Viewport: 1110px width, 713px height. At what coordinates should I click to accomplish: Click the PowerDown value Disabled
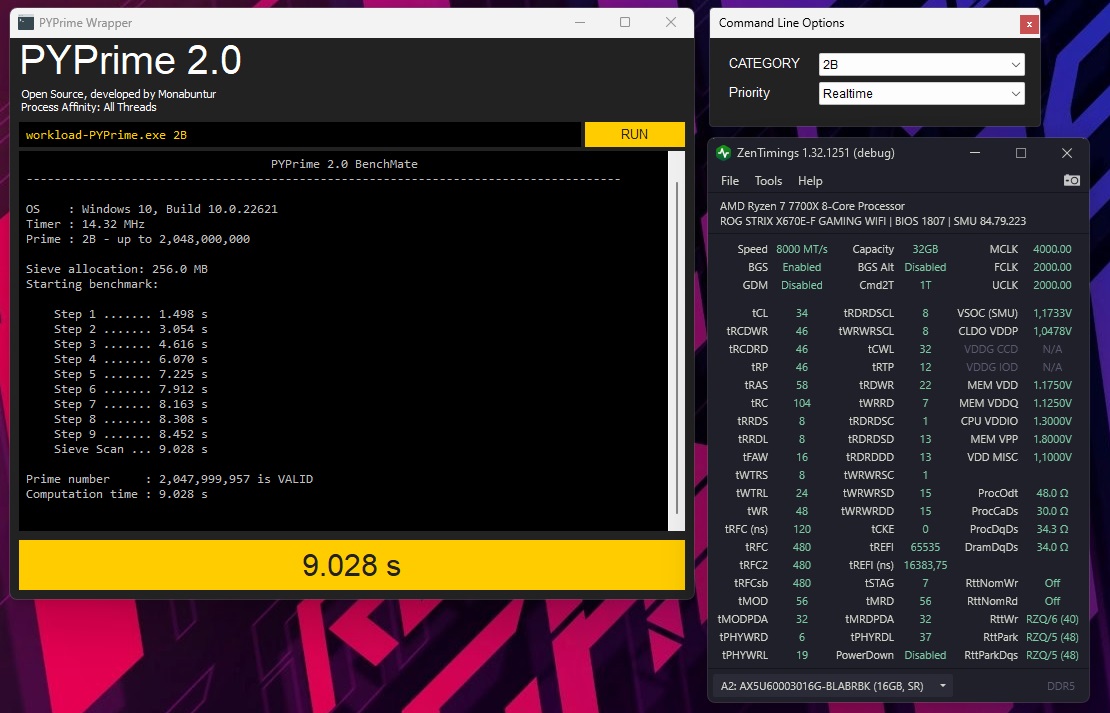[x=925, y=655]
